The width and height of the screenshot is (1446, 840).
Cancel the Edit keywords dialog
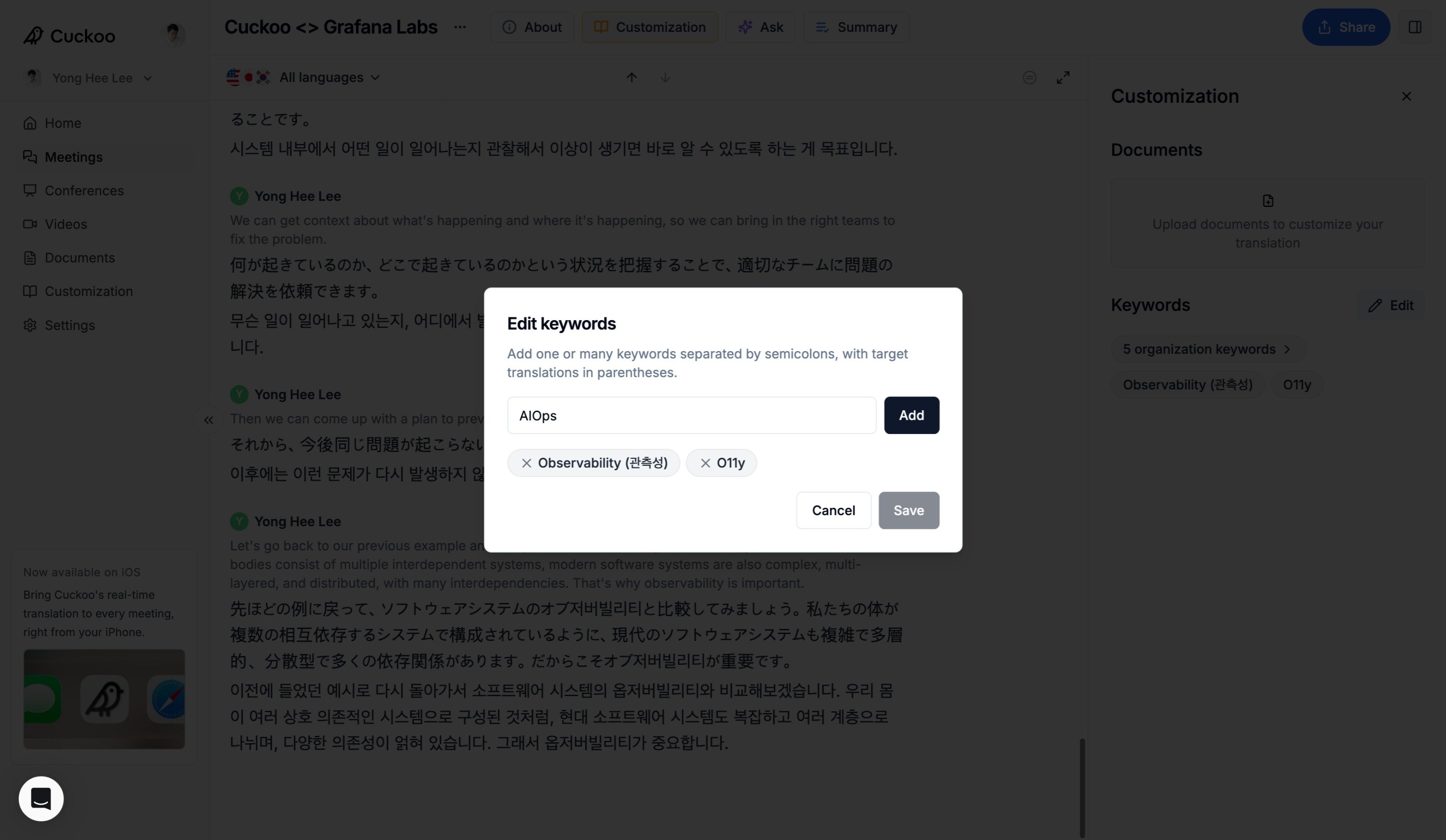tap(833, 510)
